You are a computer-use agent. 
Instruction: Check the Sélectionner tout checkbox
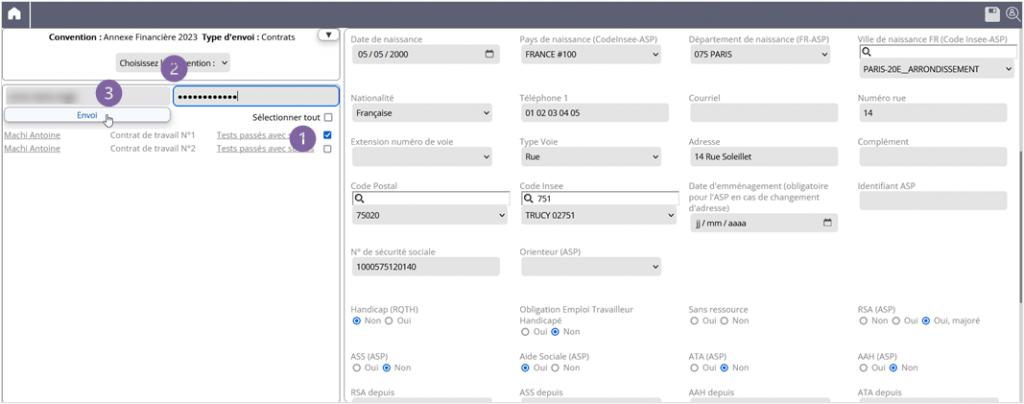(328, 117)
